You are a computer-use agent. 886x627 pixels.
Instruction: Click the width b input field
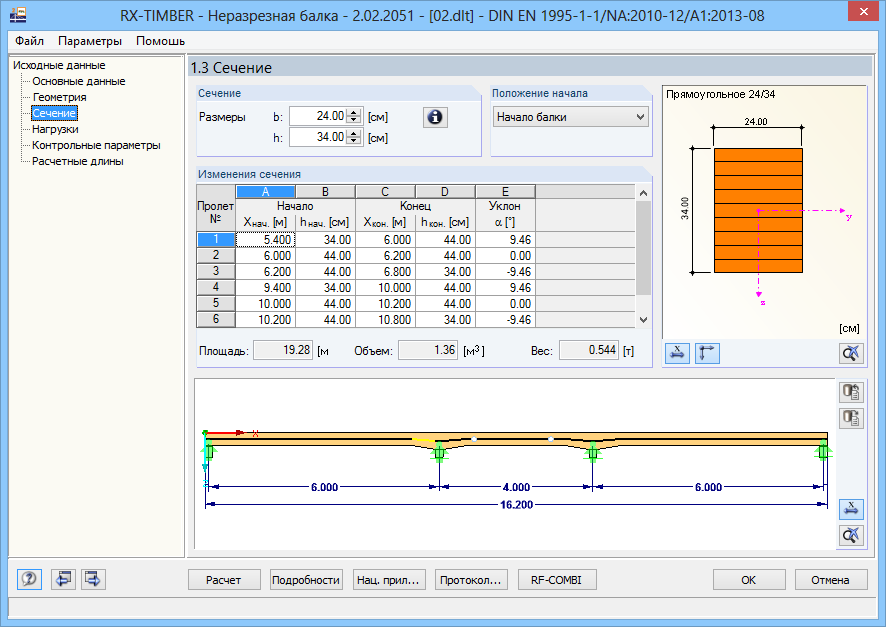[x=318, y=116]
